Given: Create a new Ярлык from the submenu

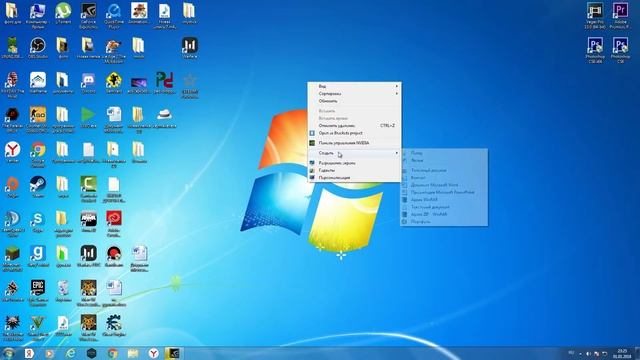Looking at the screenshot, I should point(444,160).
